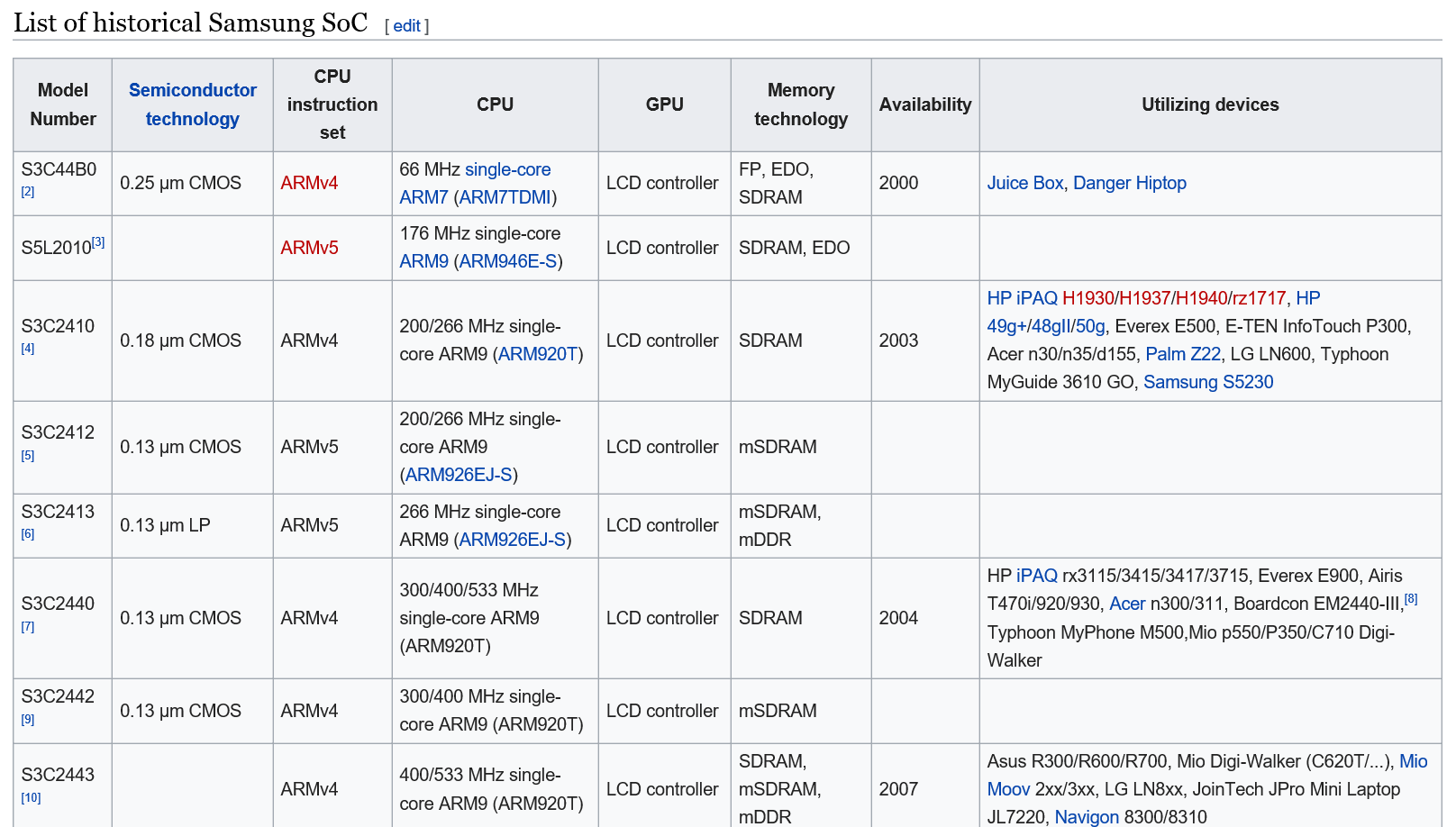Open the 50g link
Viewport: 1456px width, 827px height.
1090,326
